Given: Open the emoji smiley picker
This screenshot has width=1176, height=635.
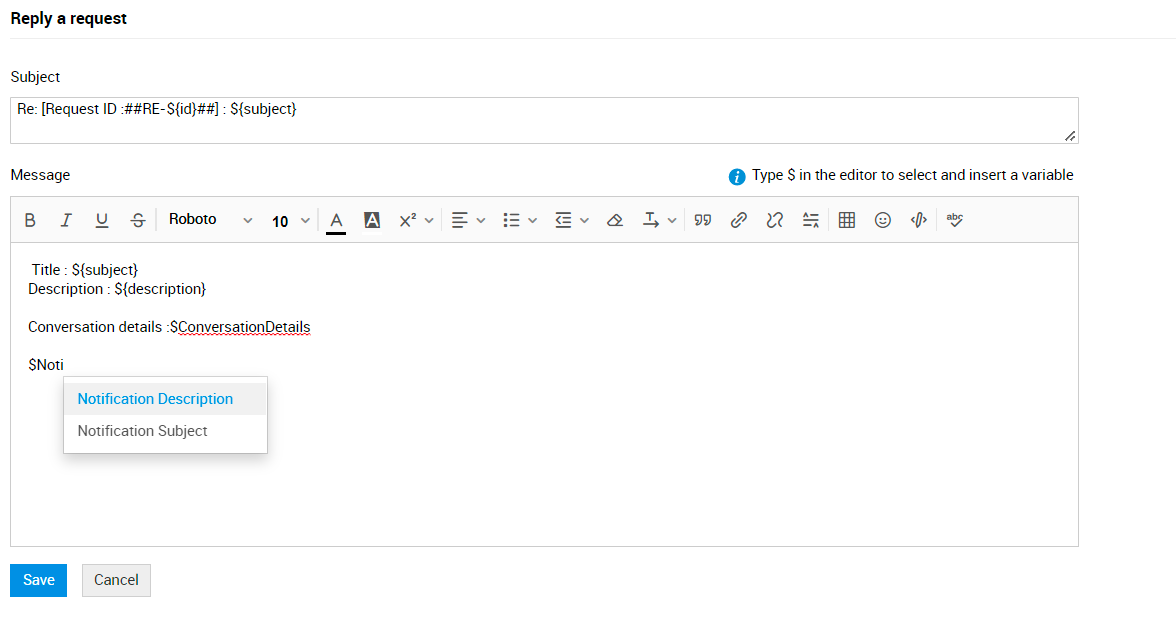Looking at the screenshot, I should [x=883, y=220].
